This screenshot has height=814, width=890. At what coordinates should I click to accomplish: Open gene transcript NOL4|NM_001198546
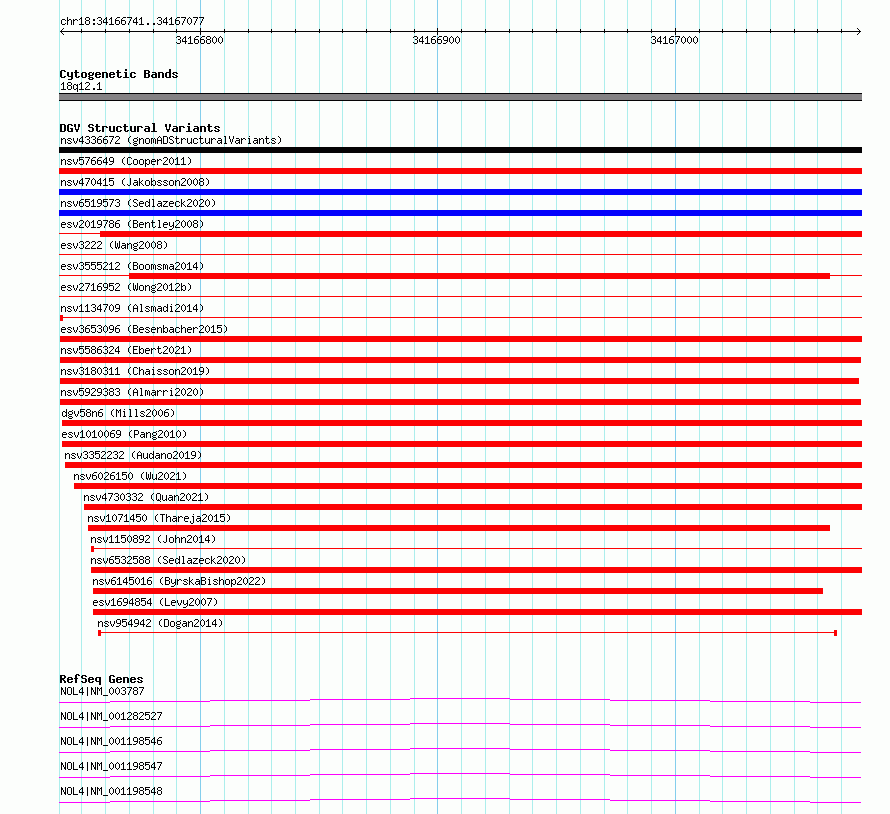111,741
